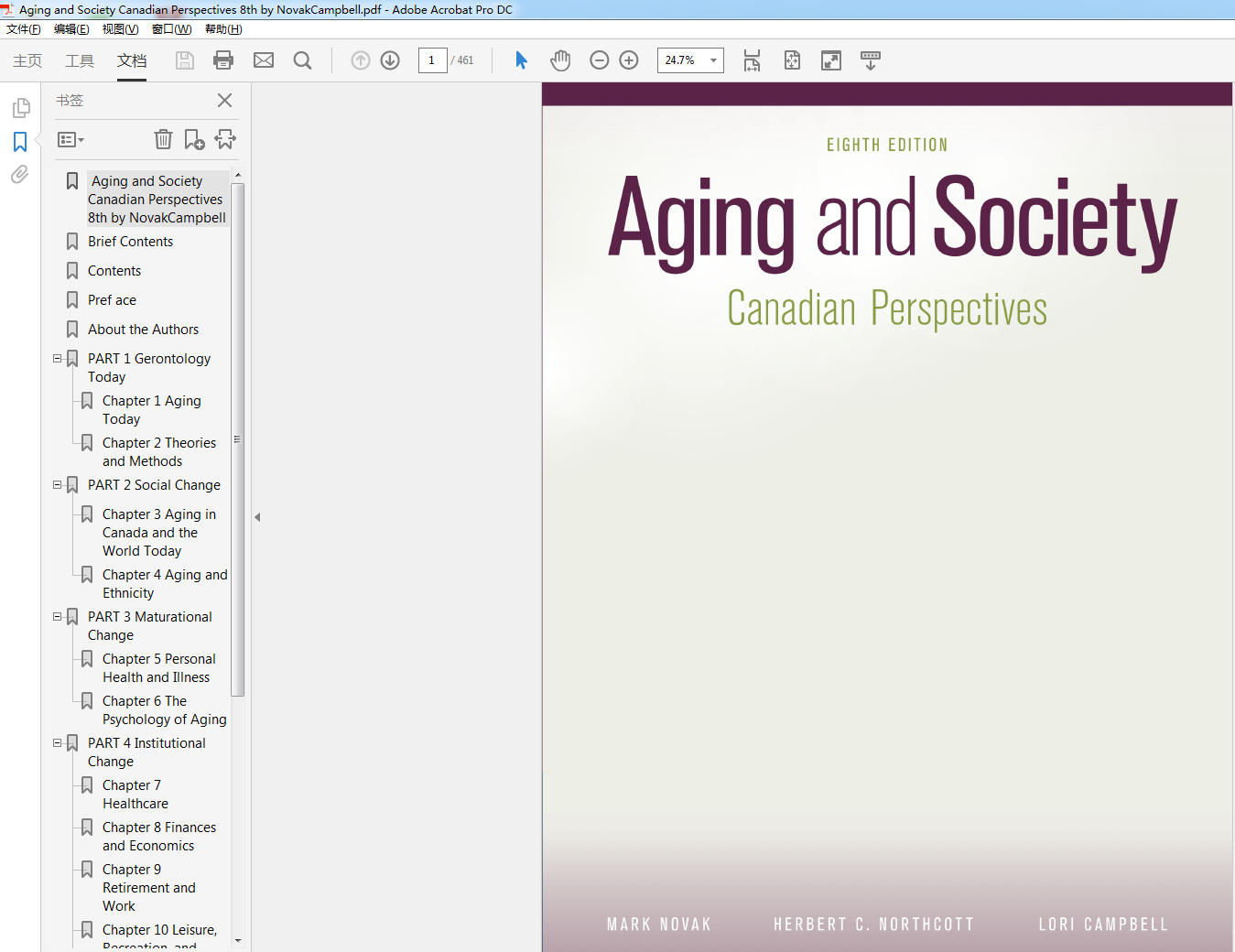Screen dimensions: 1235x952
Task: Open Attachments paperclip panel
Action: 20,174
